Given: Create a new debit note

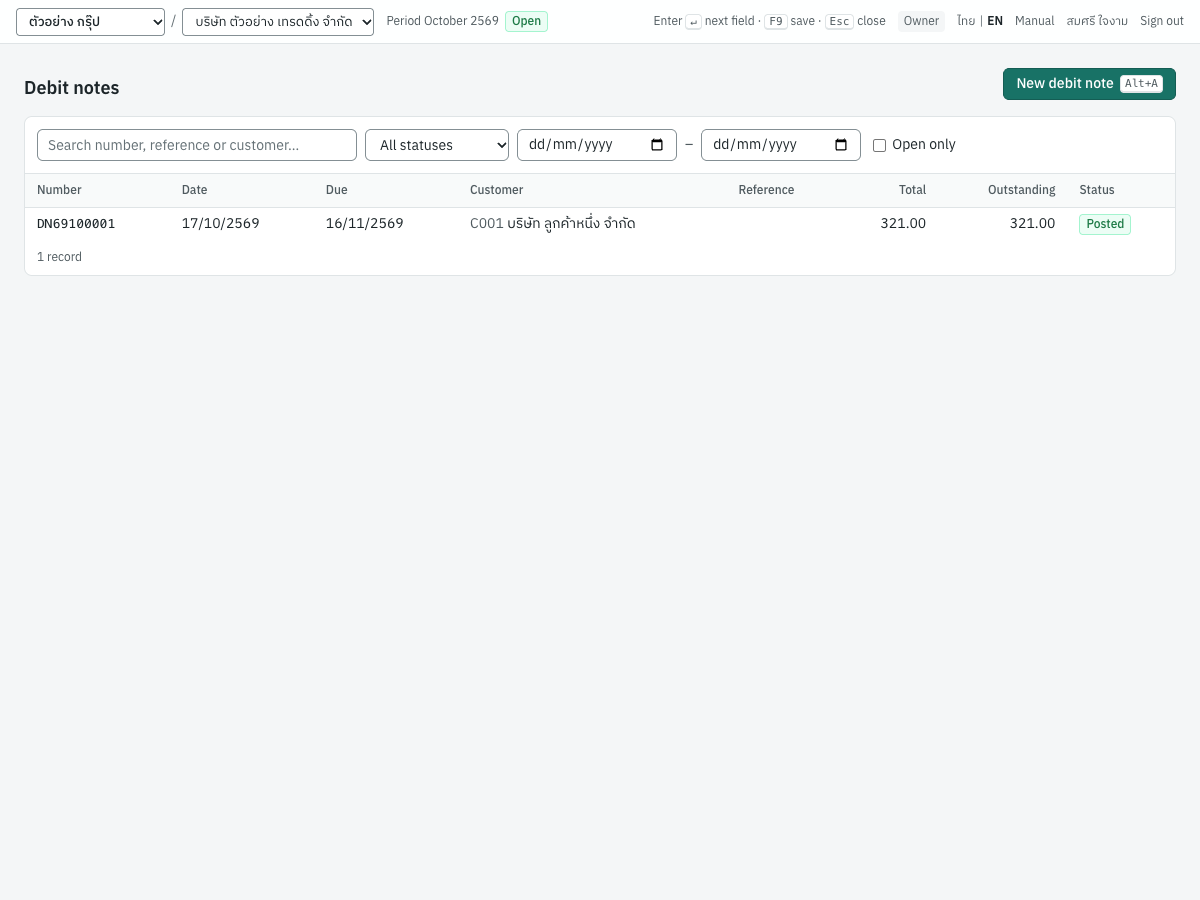Looking at the screenshot, I should (x=1089, y=84).
